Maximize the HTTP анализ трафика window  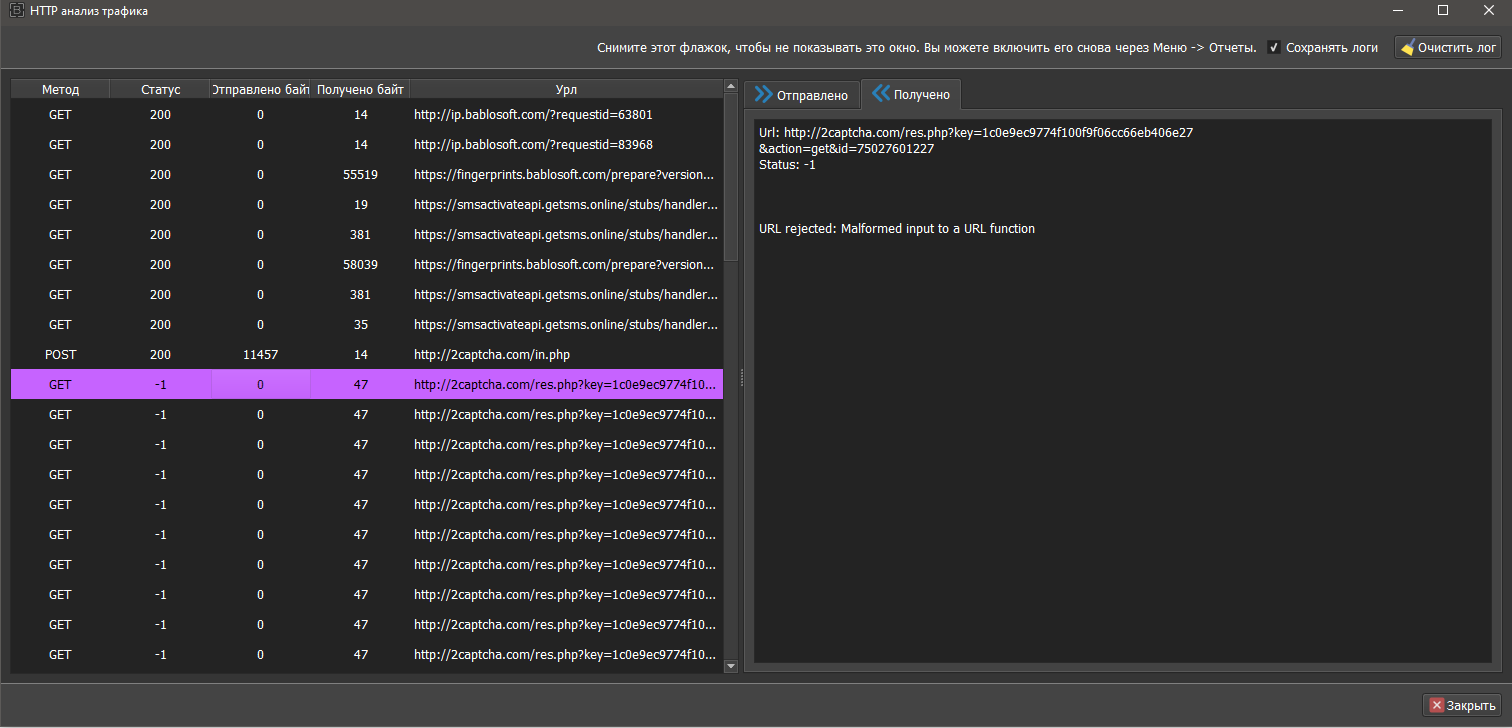pos(1442,11)
